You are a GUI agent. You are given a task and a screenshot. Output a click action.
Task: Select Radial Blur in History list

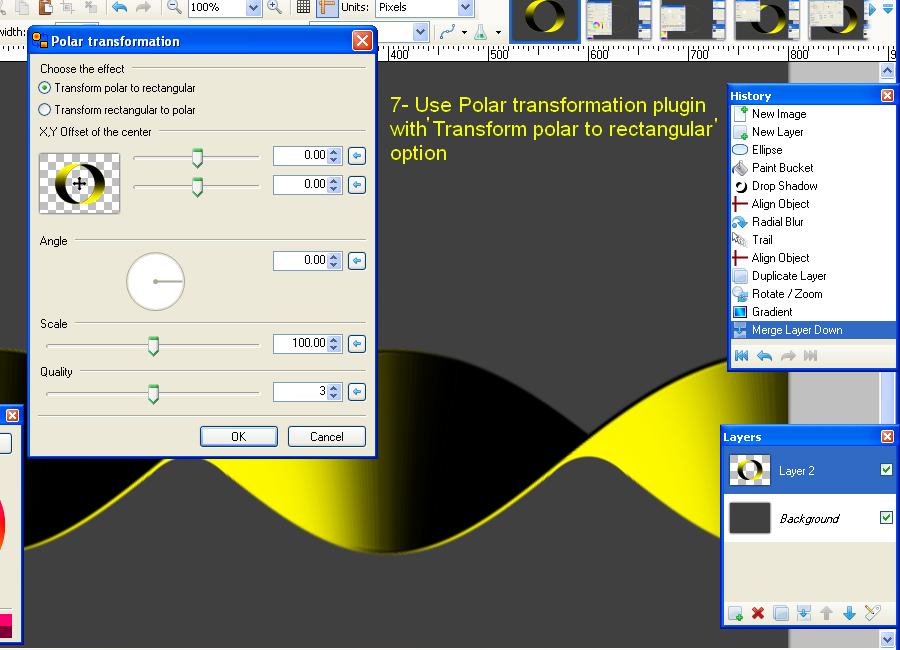(812, 222)
